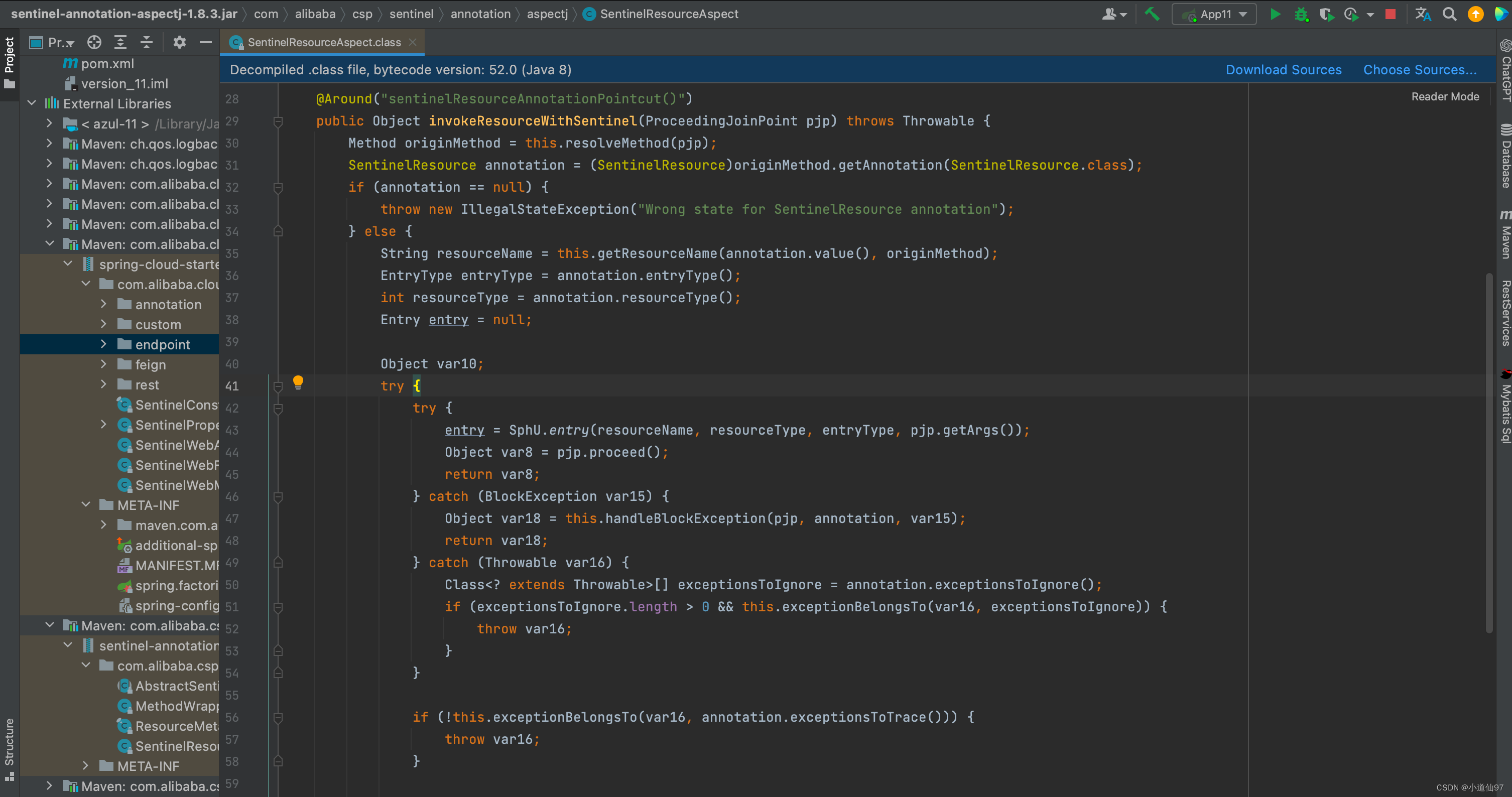Open Project panel settings gear

pos(179,42)
